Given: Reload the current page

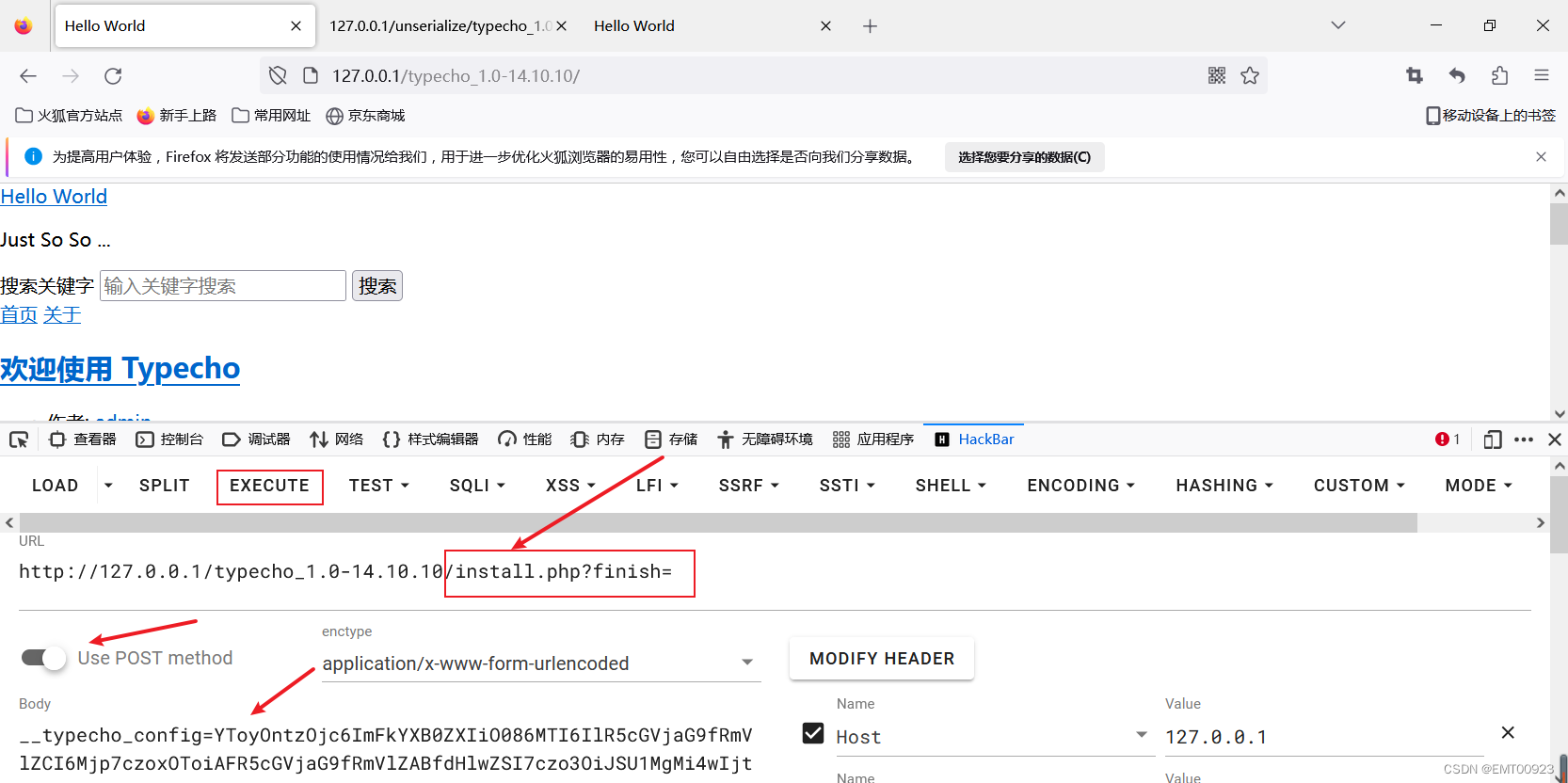Looking at the screenshot, I should (x=113, y=76).
